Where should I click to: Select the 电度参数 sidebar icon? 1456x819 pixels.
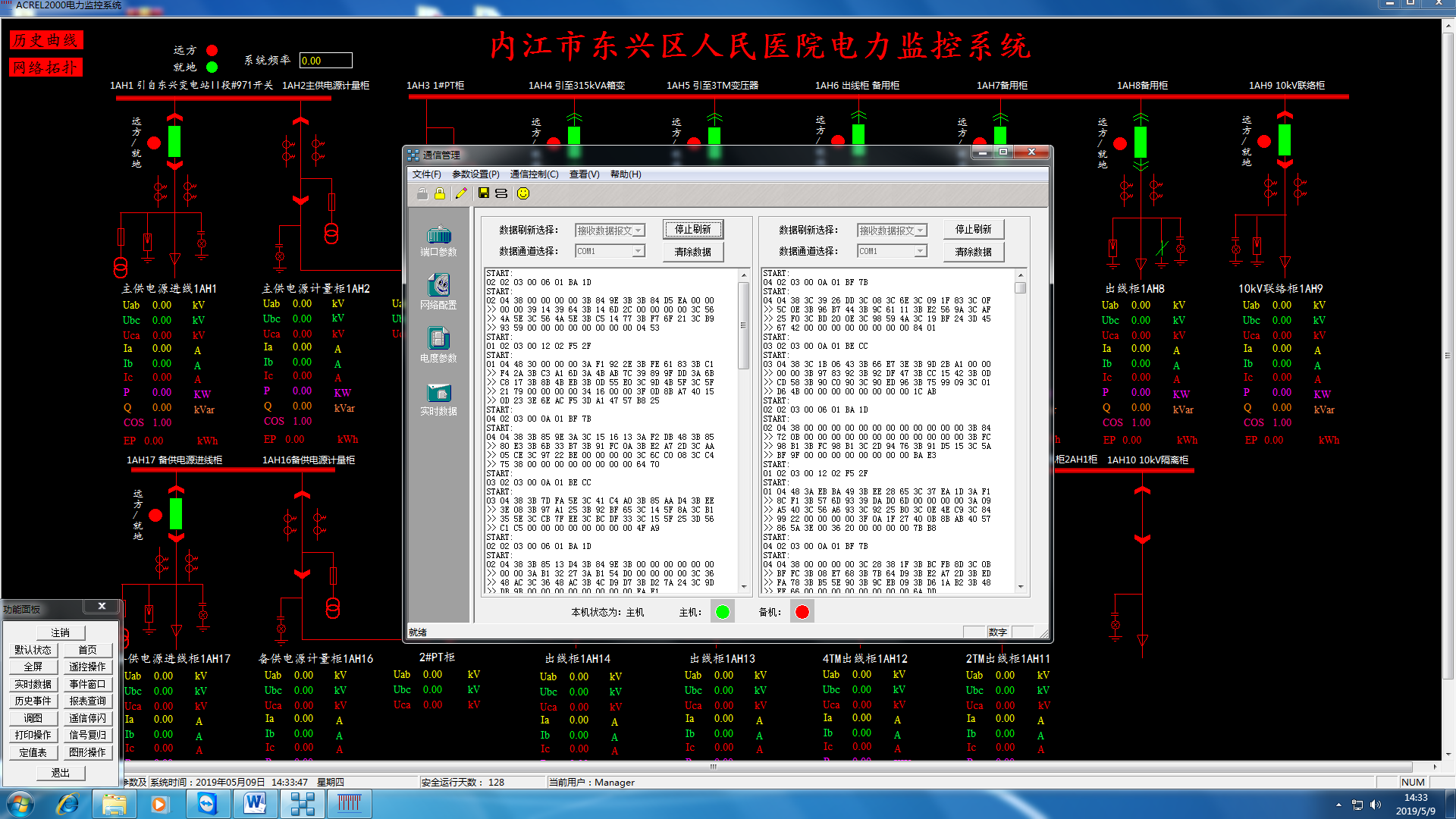(x=438, y=346)
